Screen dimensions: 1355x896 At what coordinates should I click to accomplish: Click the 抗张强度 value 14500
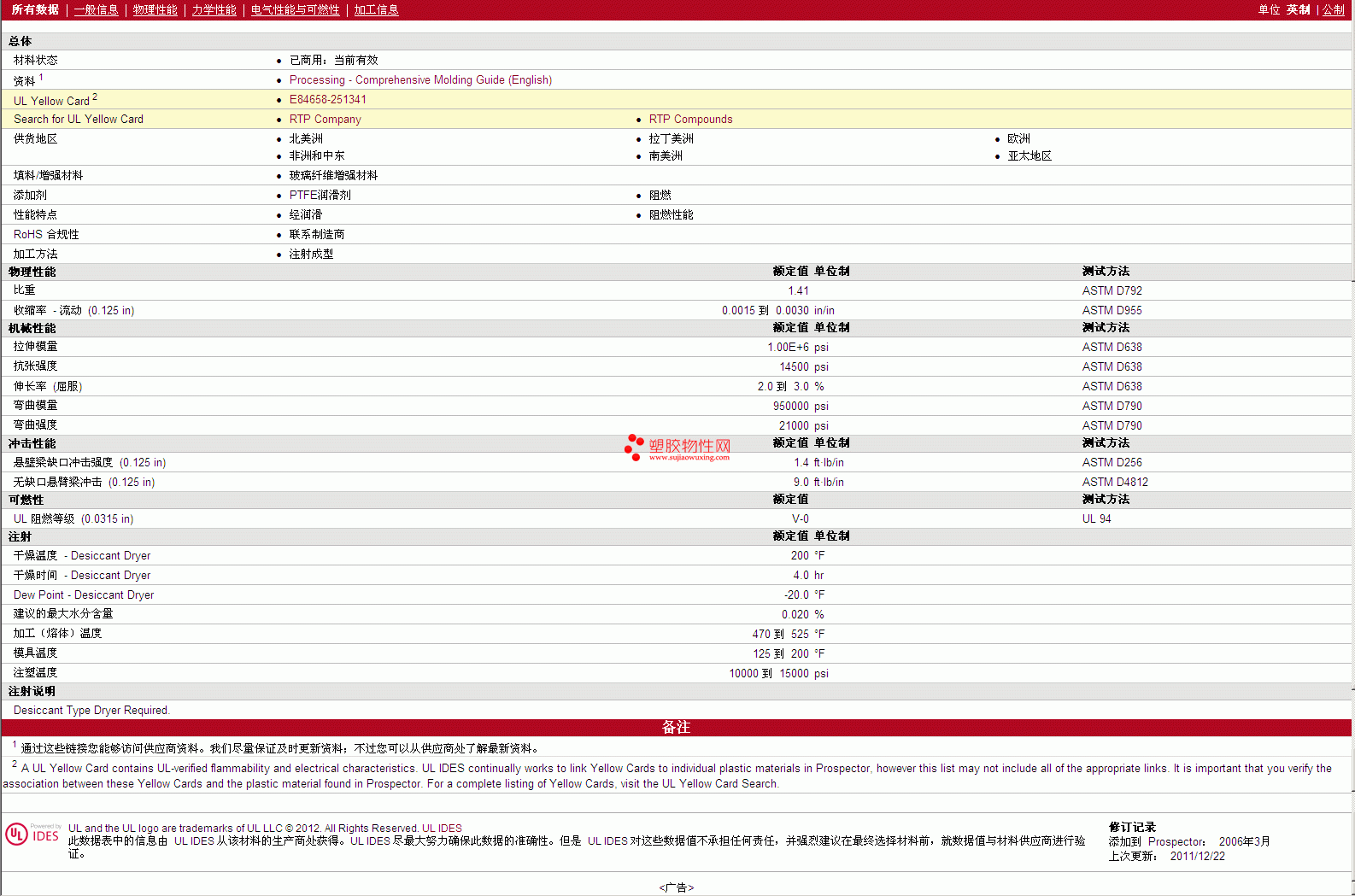794,366
